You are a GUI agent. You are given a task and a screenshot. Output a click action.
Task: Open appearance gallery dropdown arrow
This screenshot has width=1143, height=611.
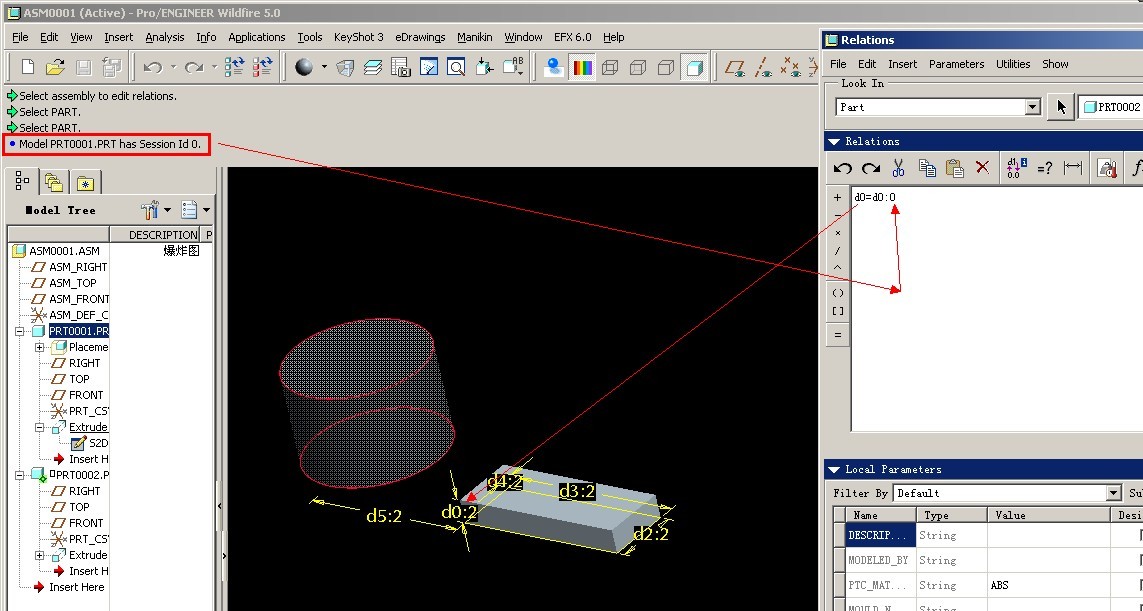pos(324,67)
